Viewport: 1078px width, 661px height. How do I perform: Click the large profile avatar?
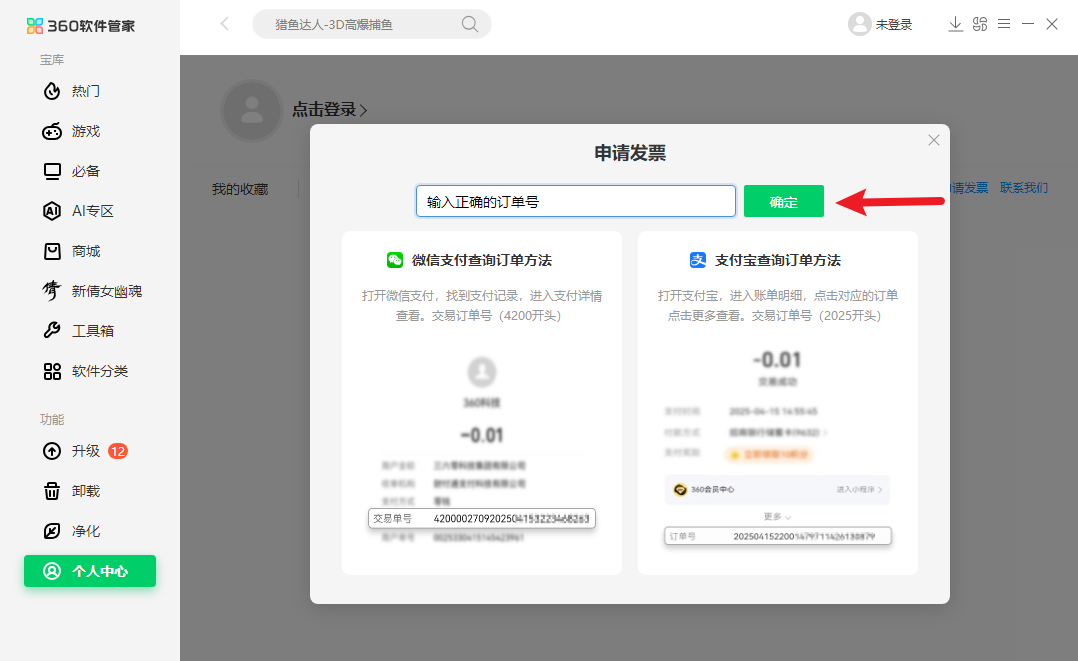coord(252,110)
